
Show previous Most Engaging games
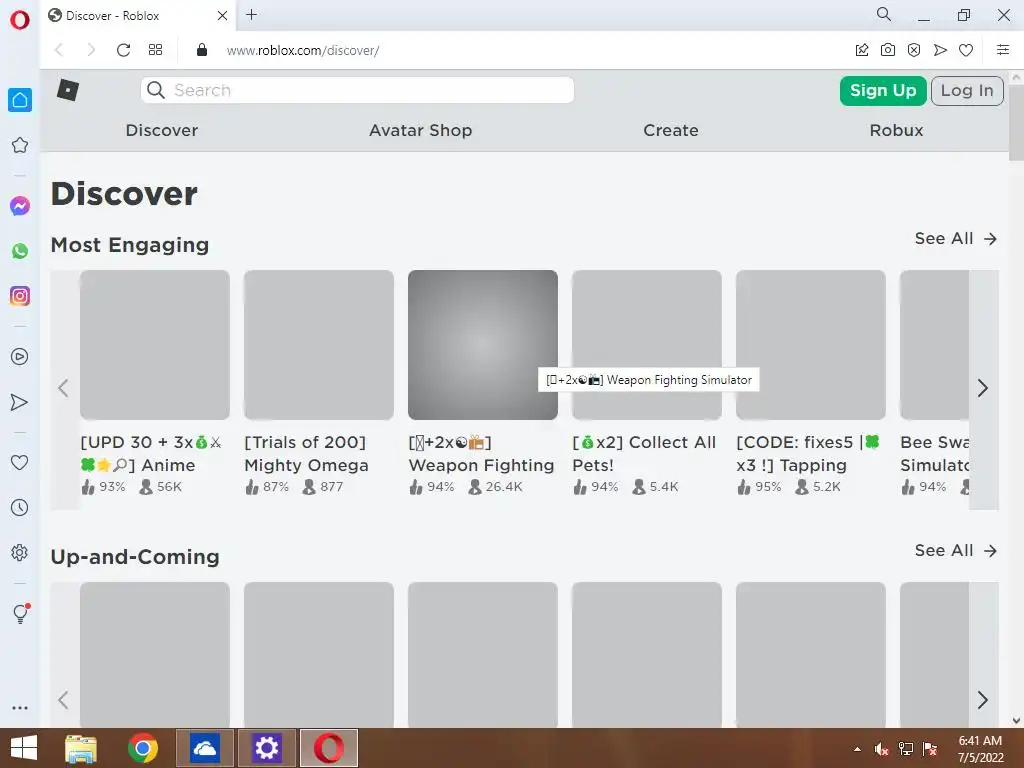63,389
